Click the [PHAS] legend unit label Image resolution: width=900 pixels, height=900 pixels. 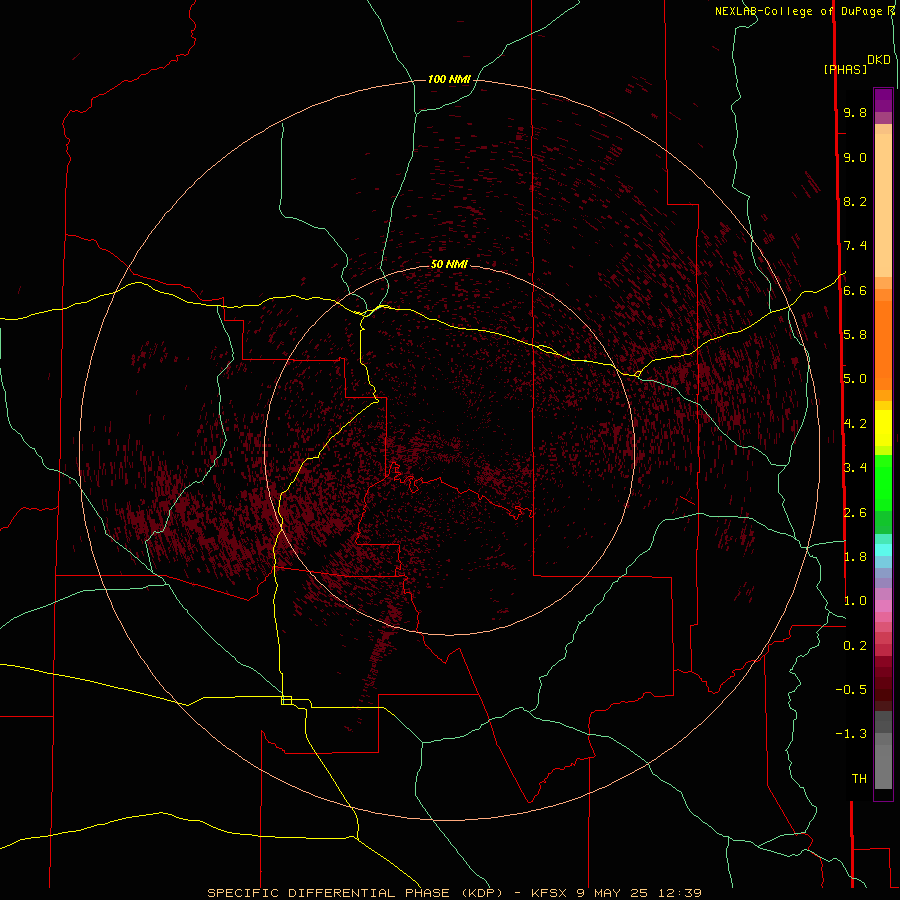tap(845, 69)
